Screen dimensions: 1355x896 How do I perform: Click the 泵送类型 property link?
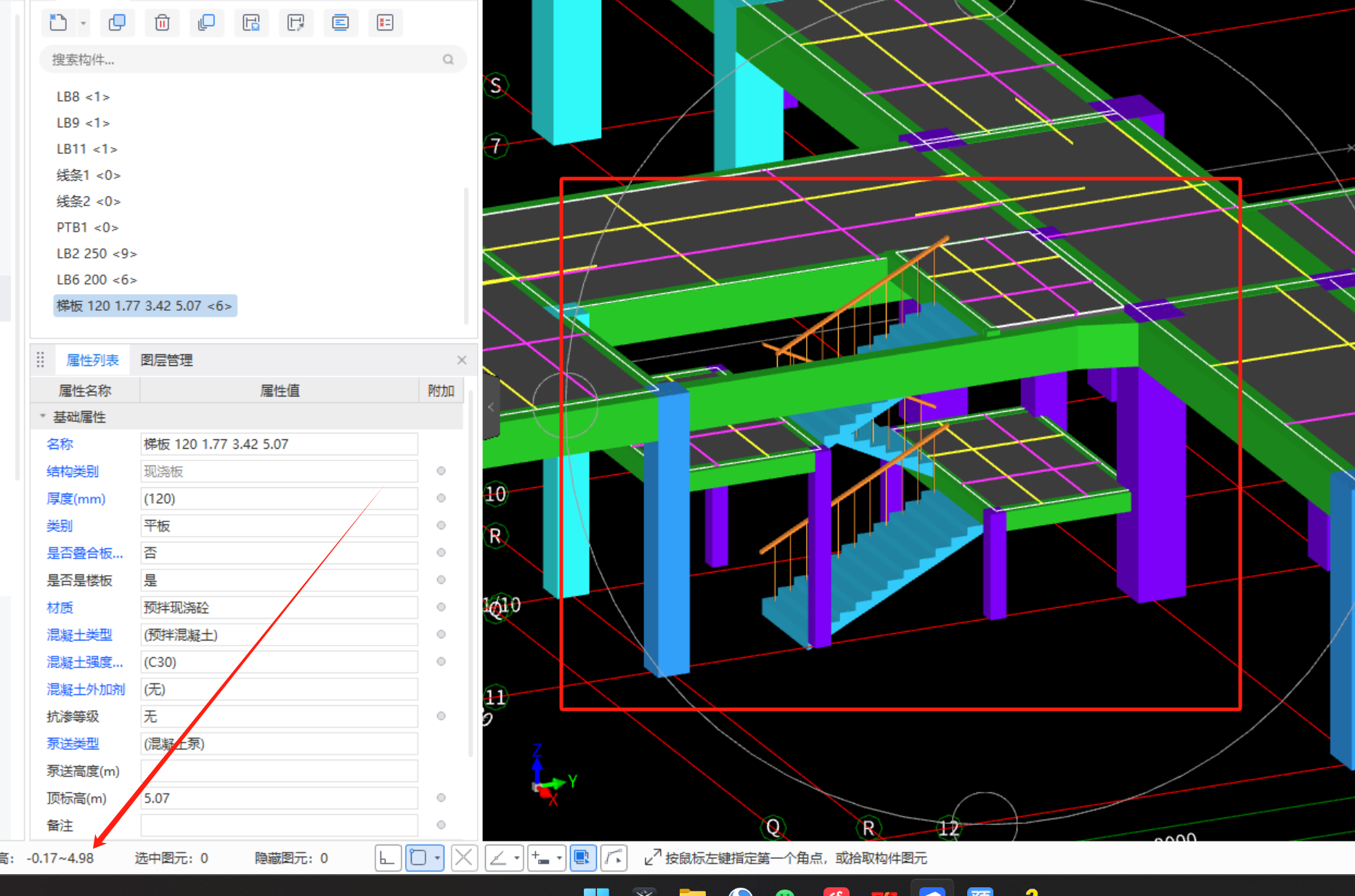pyautogui.click(x=73, y=744)
